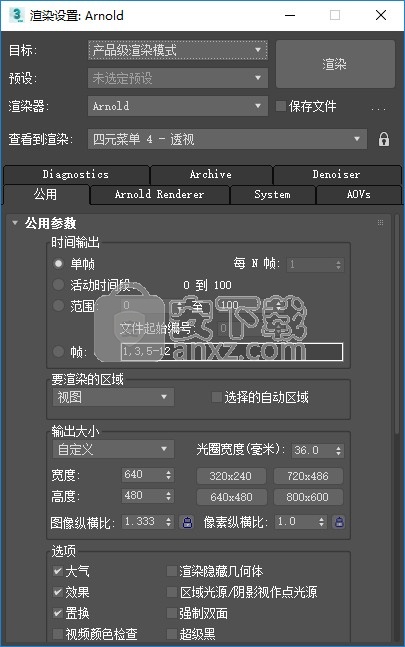Click the every Nth frame spinner
405x647 pixels.
pyautogui.click(x=339, y=264)
